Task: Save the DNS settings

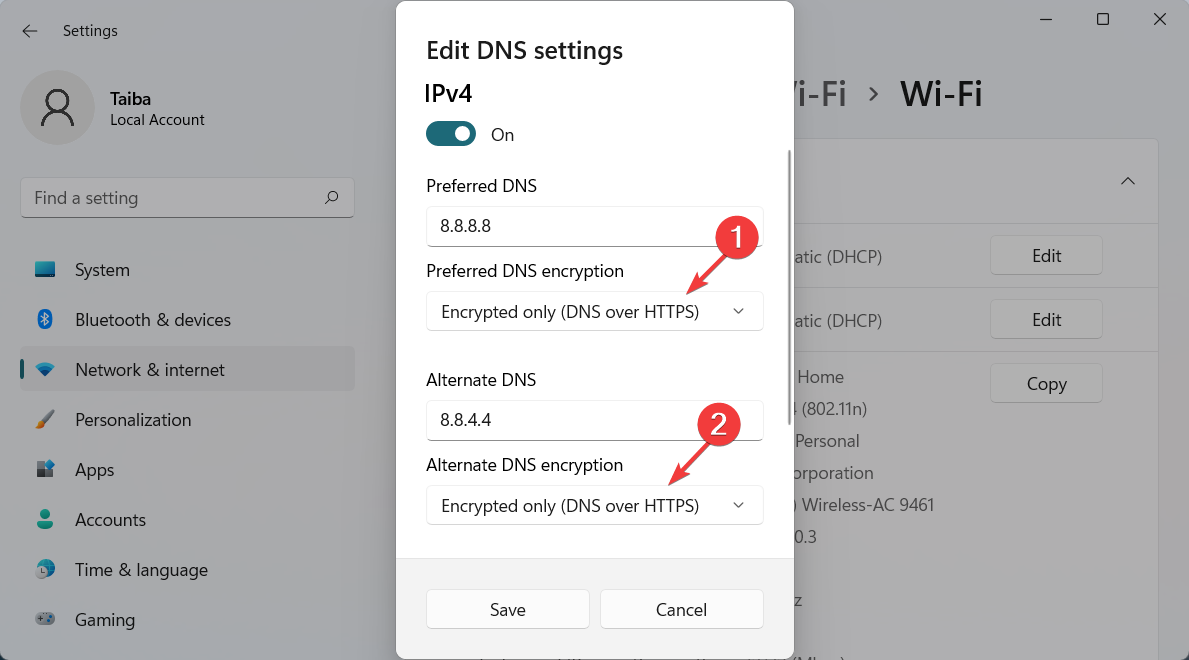Action: point(507,609)
